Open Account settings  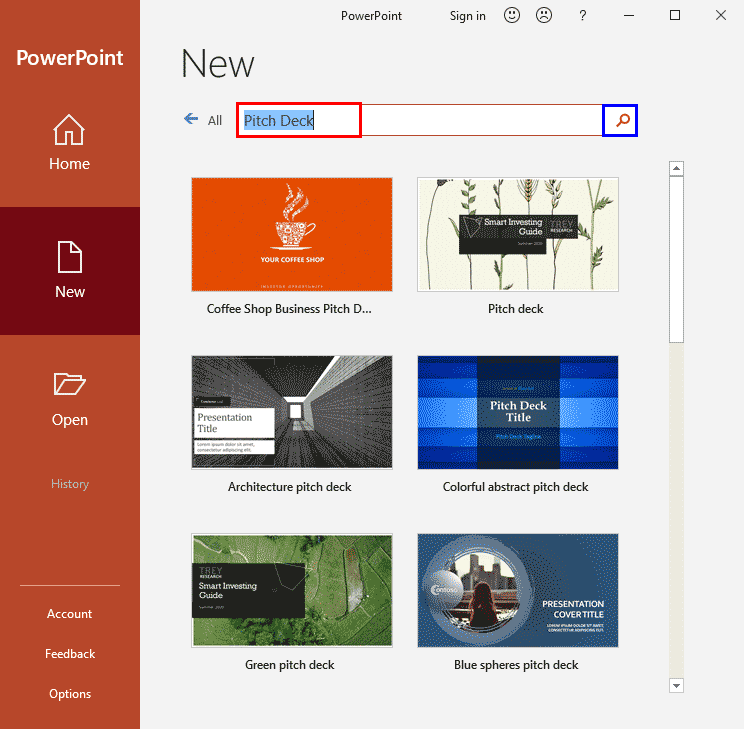[x=70, y=614]
